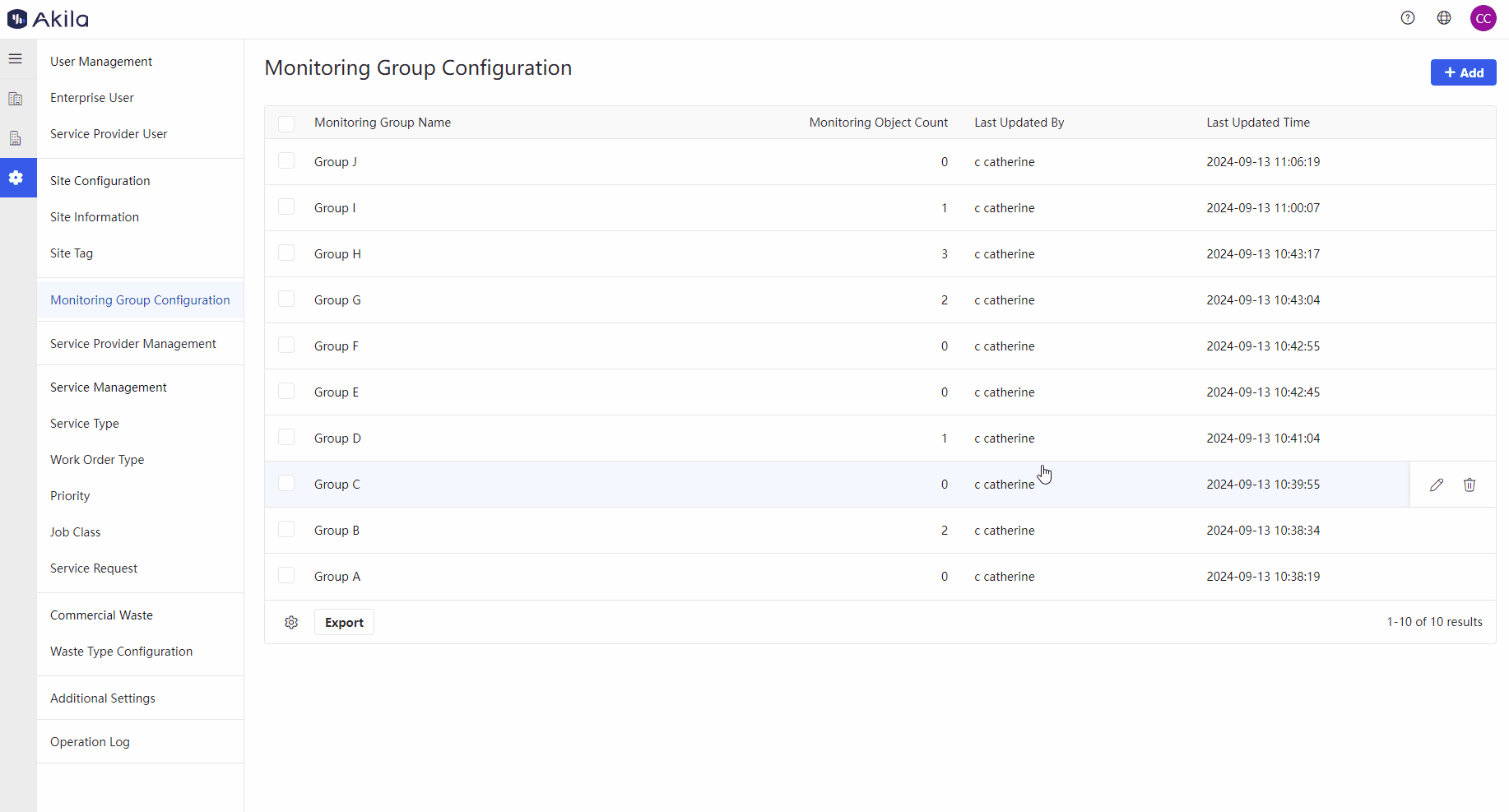
Task: Click timestamp 2024-09-13 11:06:19
Action: pos(1263,162)
